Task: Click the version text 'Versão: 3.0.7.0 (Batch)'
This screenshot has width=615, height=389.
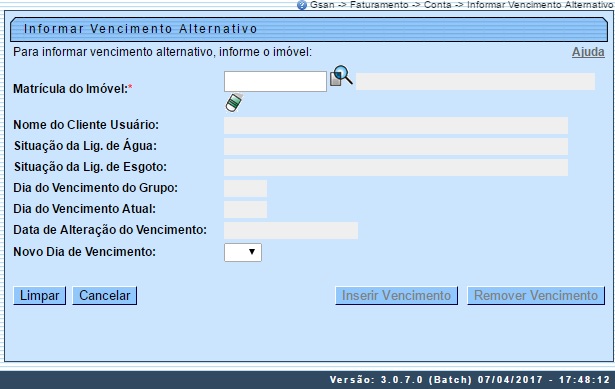Action: pyautogui.click(x=400, y=380)
